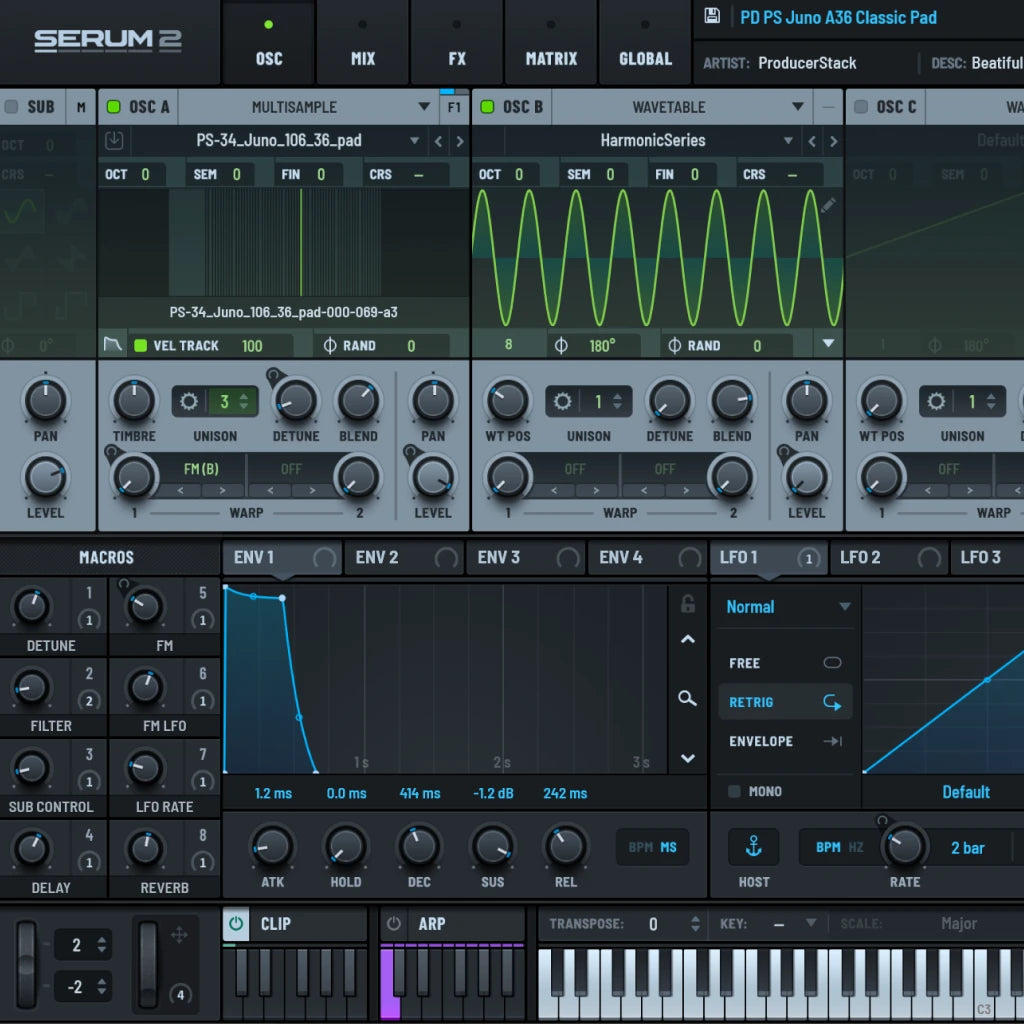Image resolution: width=1024 pixels, height=1024 pixels.
Task: Open OSC A unison gear settings
Action: [188, 401]
